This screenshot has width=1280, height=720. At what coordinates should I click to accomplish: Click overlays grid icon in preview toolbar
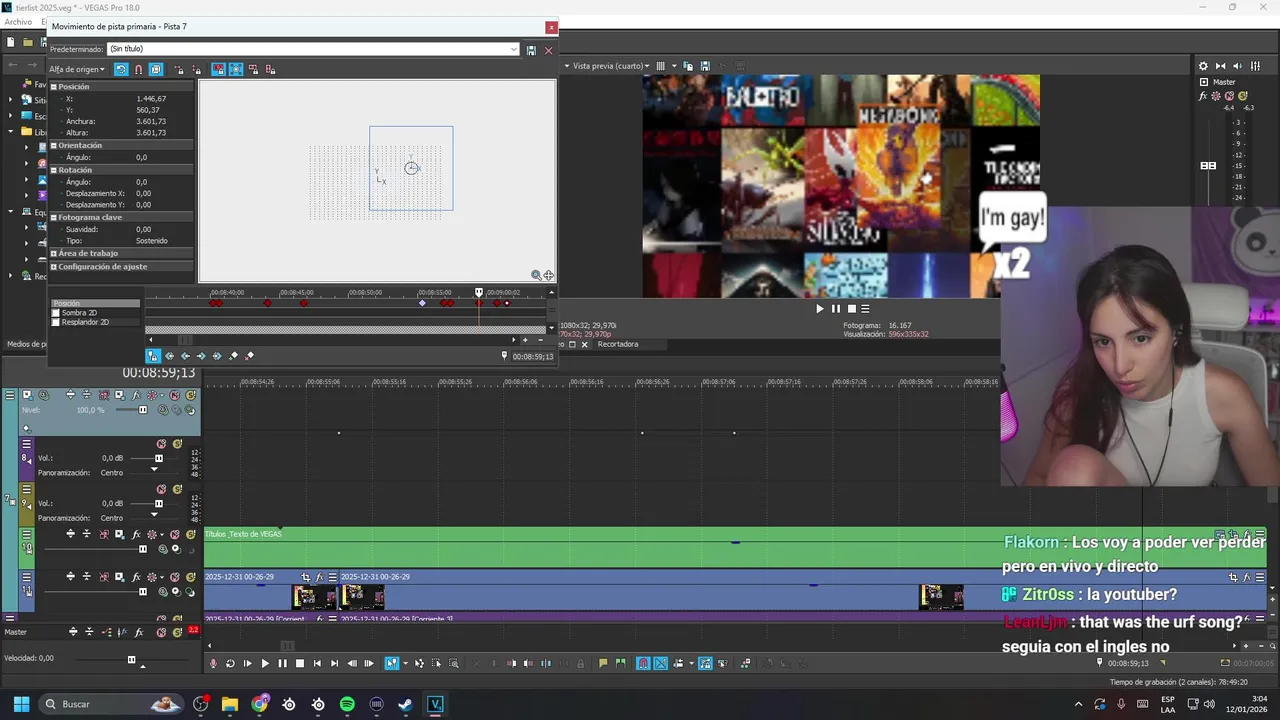coord(661,66)
